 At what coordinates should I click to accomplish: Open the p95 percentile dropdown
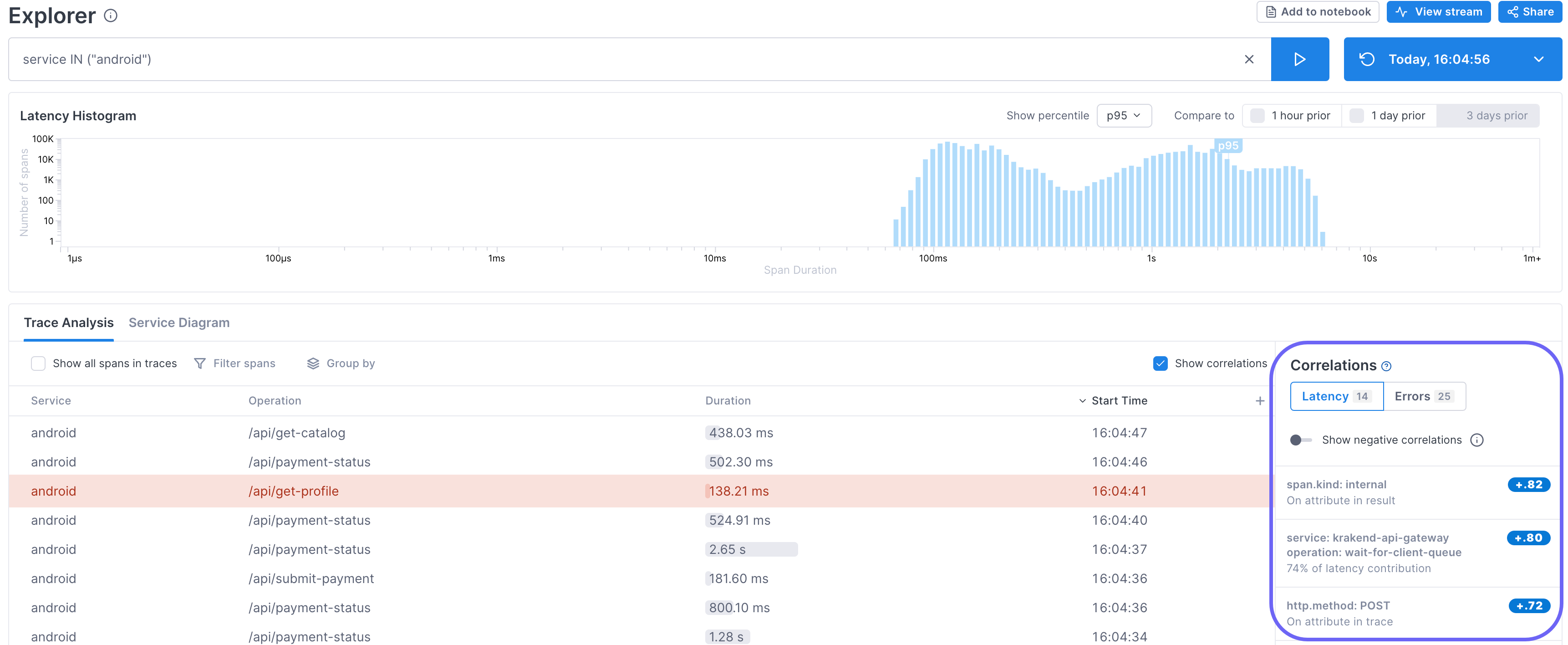click(x=1123, y=116)
